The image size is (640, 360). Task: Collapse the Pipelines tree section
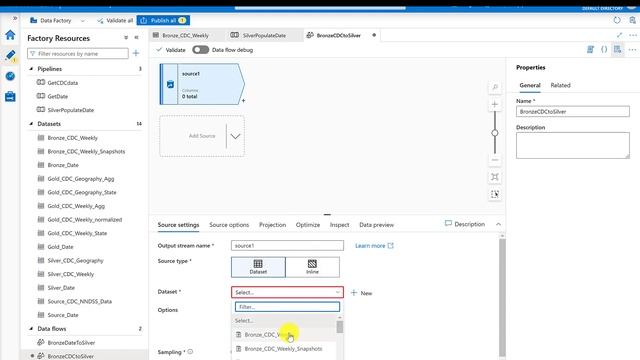(x=31, y=69)
